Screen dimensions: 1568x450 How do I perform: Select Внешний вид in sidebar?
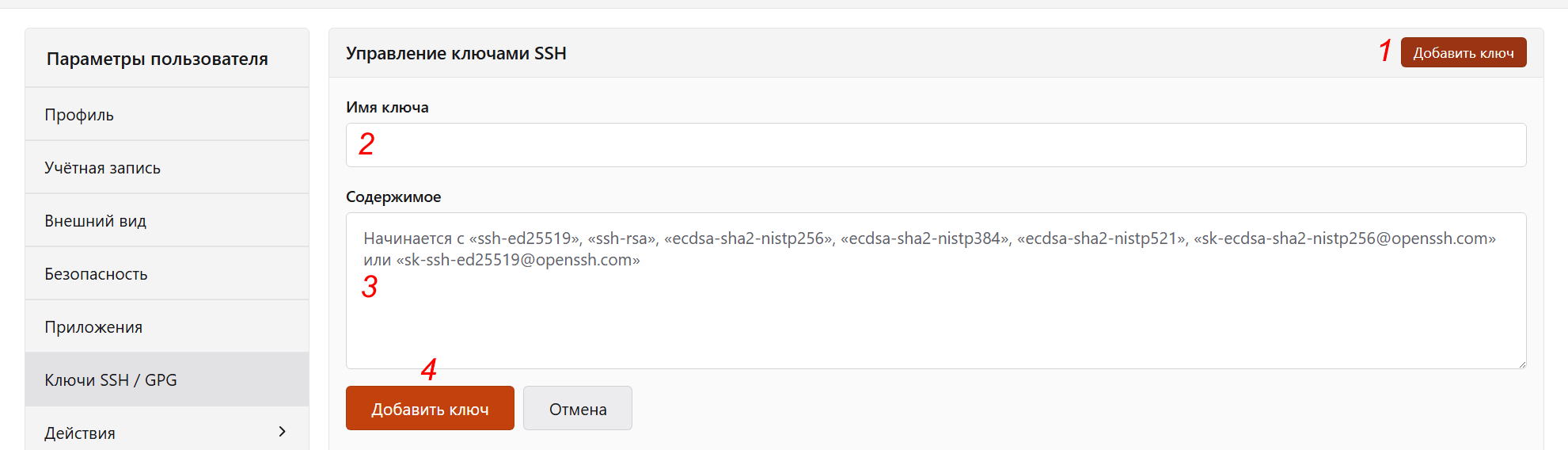[x=95, y=221]
